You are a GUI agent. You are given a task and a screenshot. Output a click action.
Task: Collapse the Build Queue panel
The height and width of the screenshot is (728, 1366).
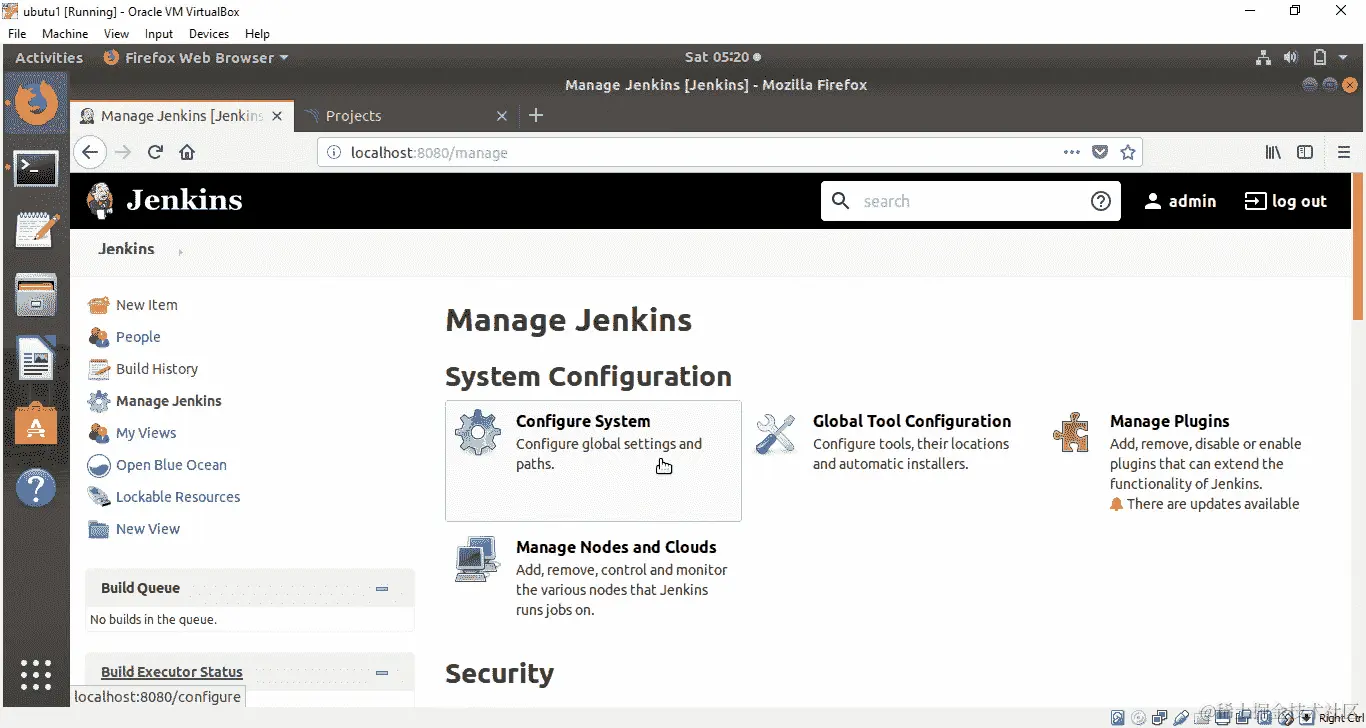381,589
